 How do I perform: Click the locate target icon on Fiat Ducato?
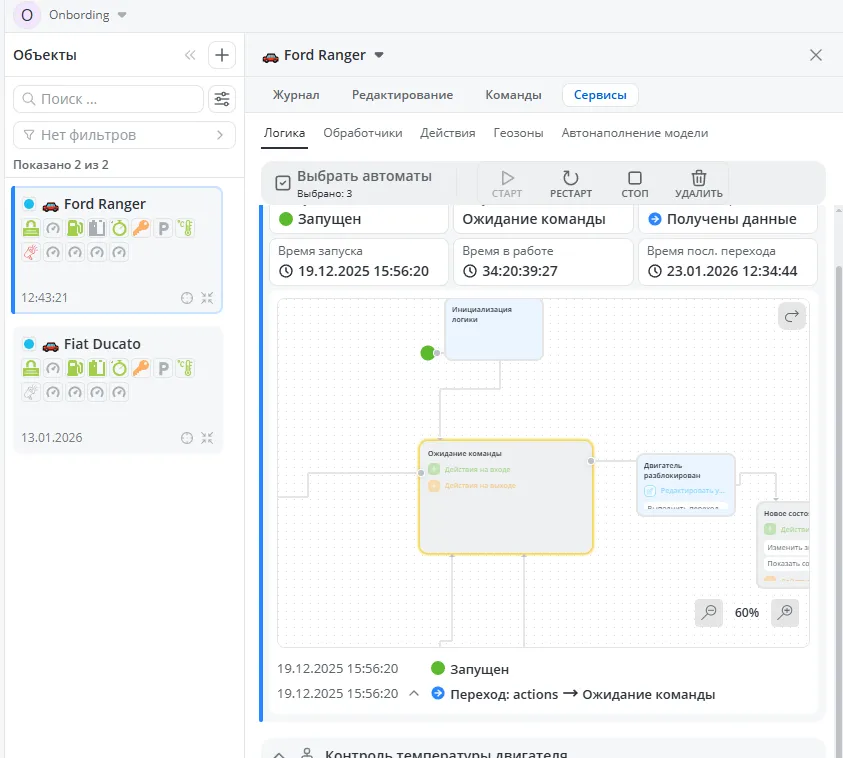pyautogui.click(x=186, y=437)
